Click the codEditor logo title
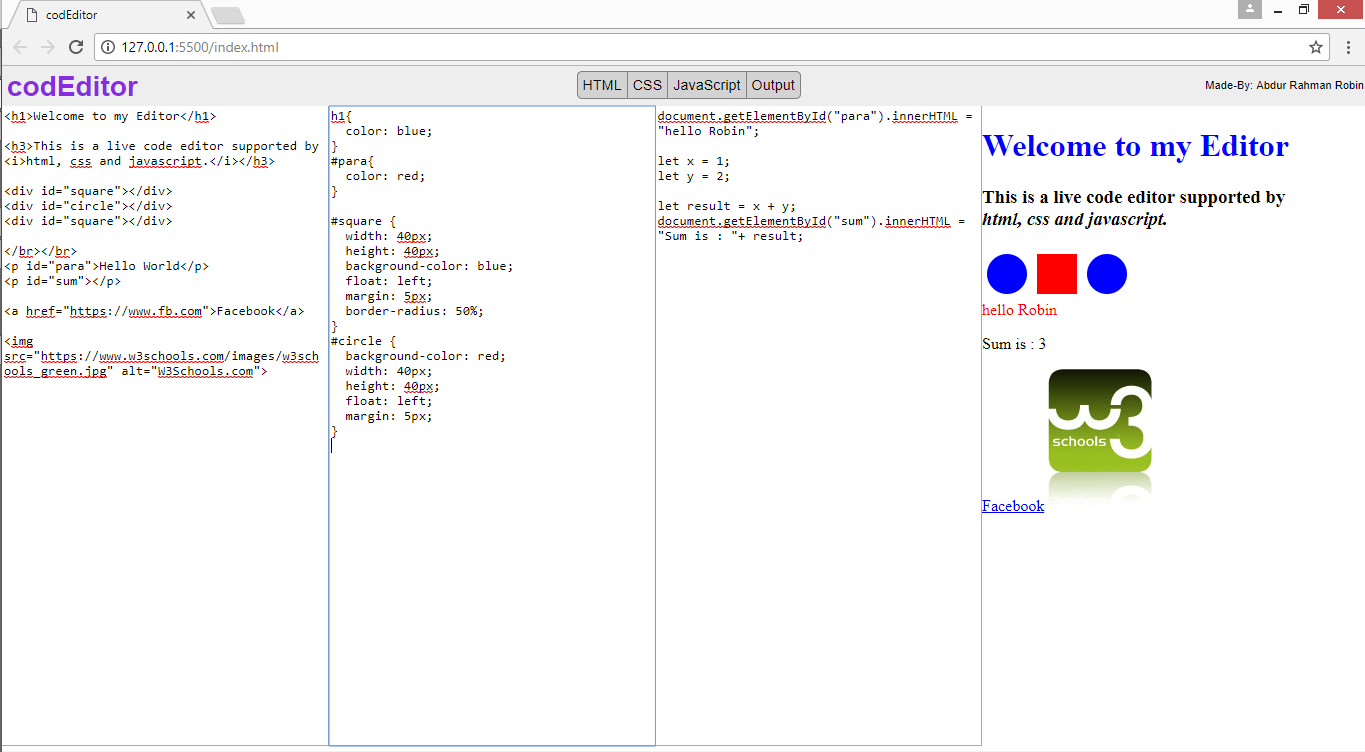Screen dimensions: 1365x752 point(72,87)
